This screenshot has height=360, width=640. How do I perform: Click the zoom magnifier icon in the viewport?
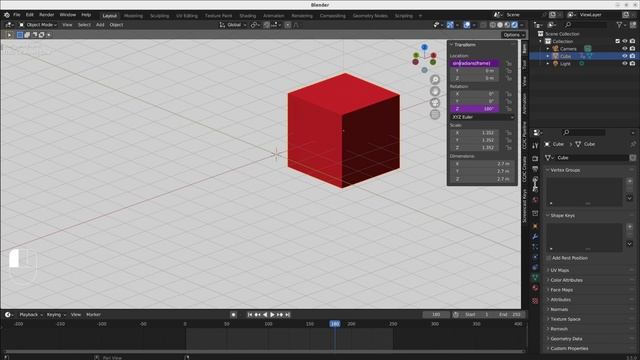point(435,80)
